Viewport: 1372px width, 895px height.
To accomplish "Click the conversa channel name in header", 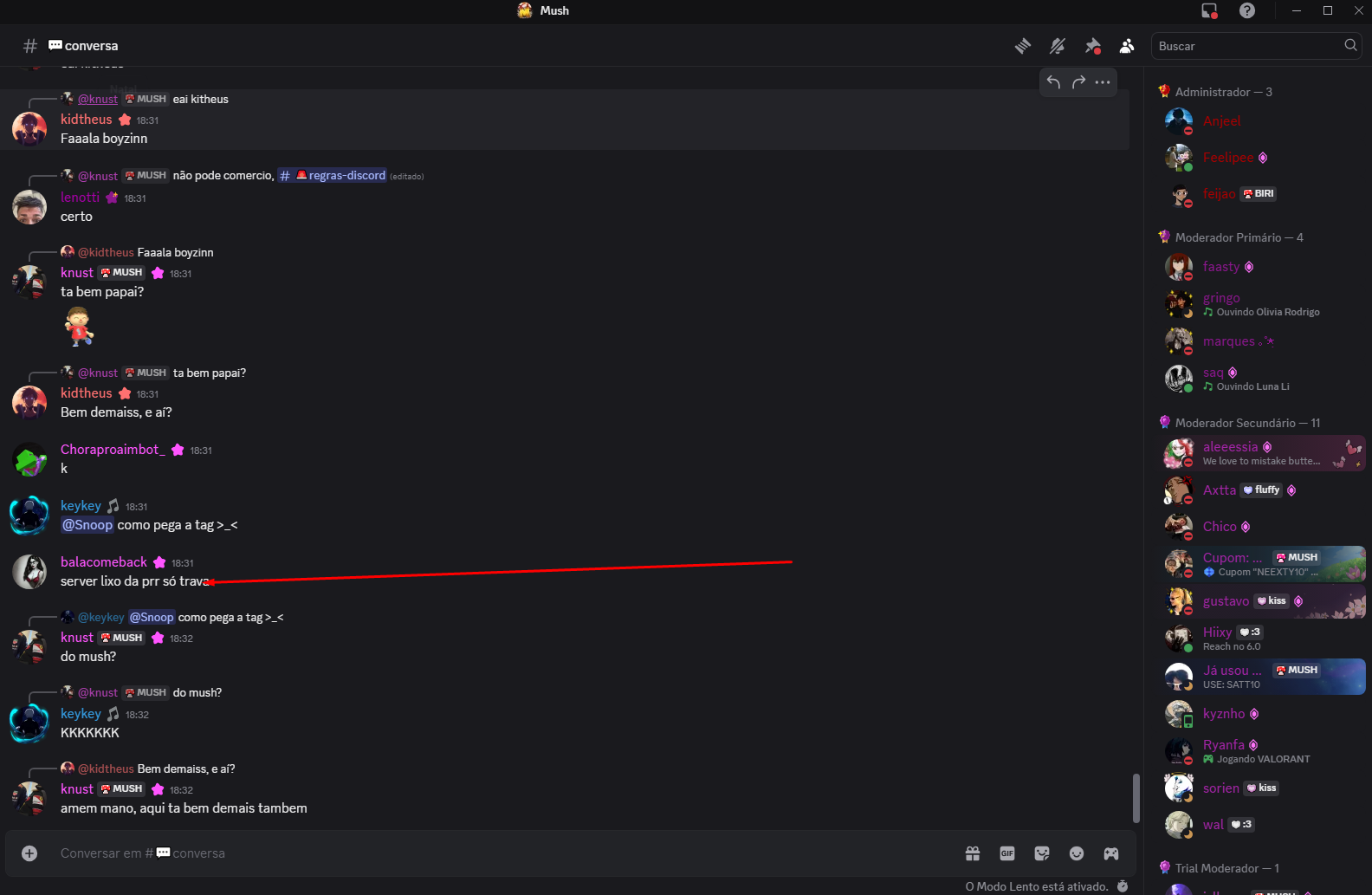I will point(83,46).
